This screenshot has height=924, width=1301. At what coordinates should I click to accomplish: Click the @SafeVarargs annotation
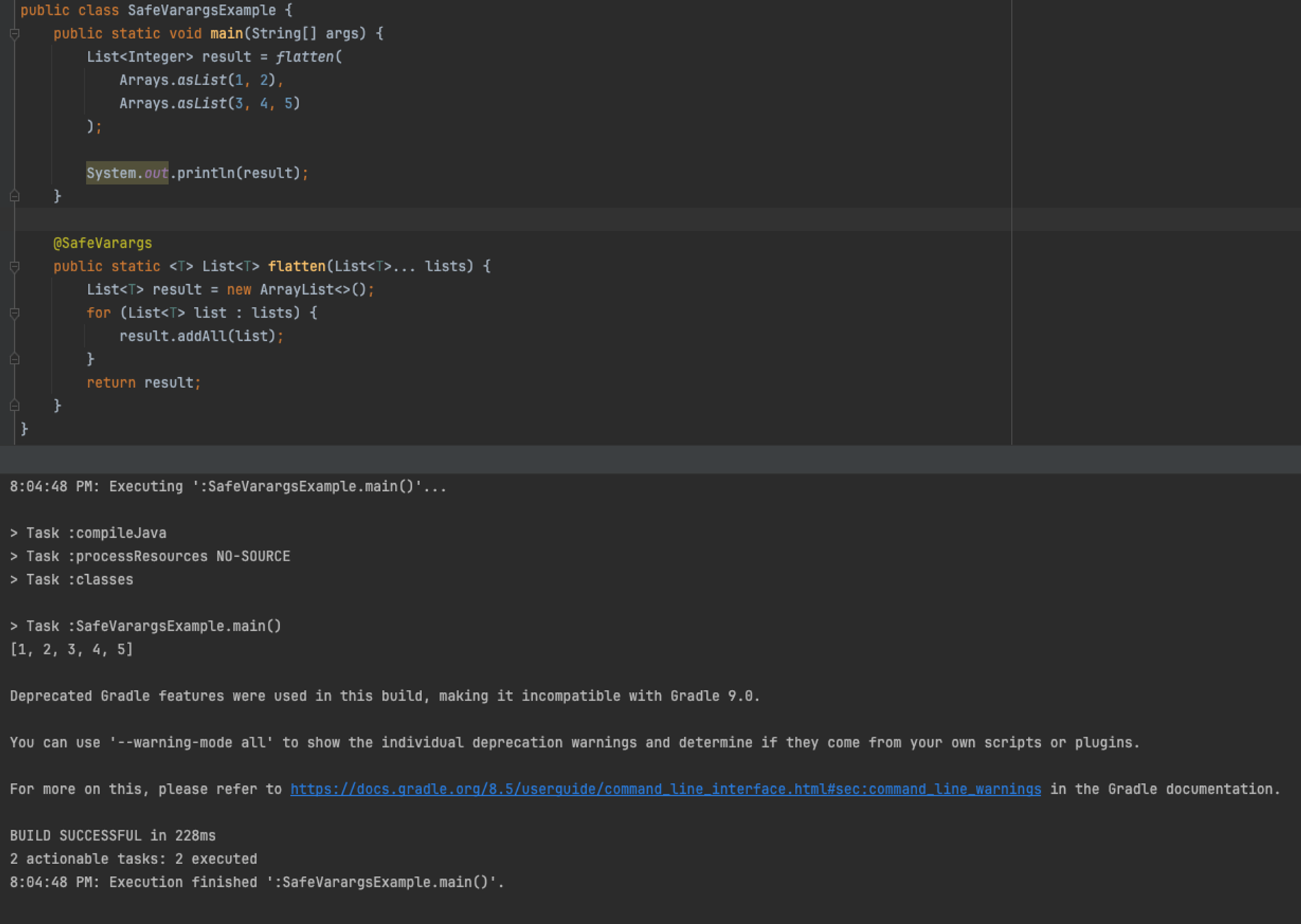click(103, 243)
